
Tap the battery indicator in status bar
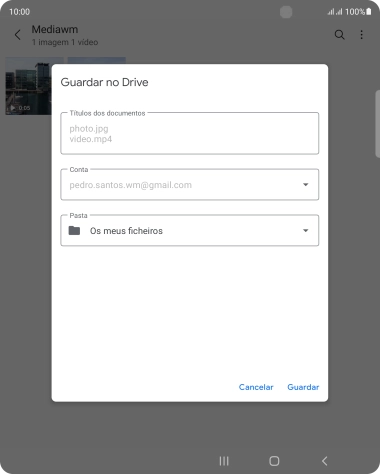coord(369,12)
